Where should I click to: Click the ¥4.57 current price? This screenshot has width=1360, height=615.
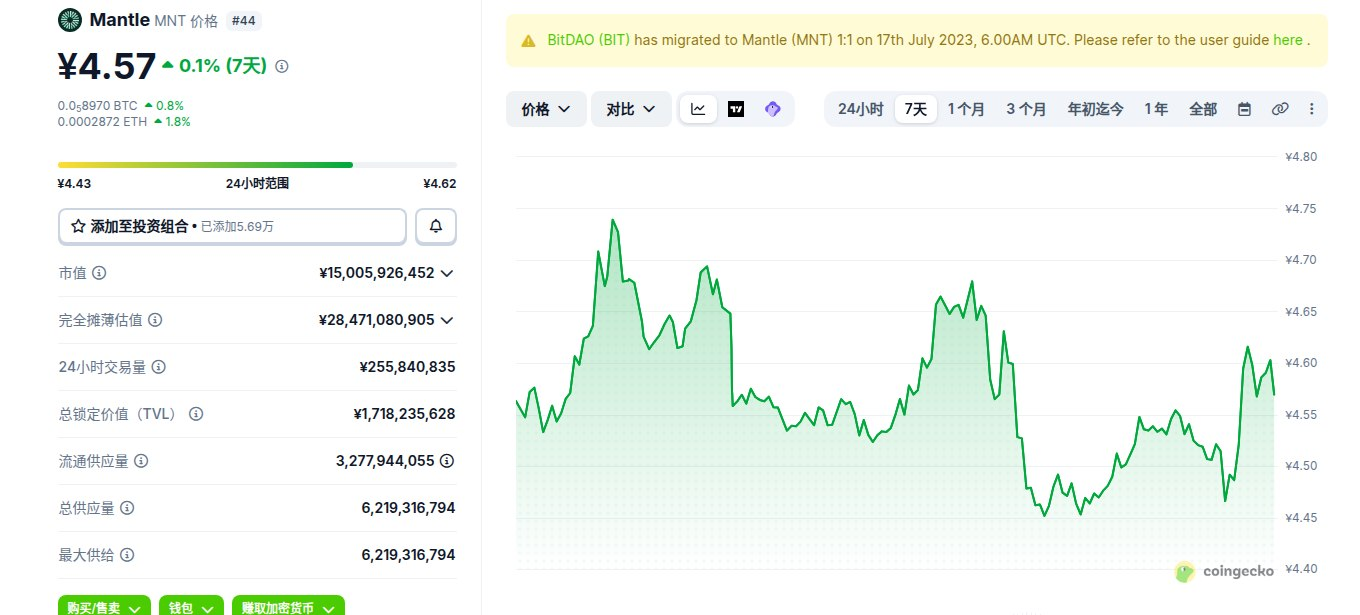(106, 66)
